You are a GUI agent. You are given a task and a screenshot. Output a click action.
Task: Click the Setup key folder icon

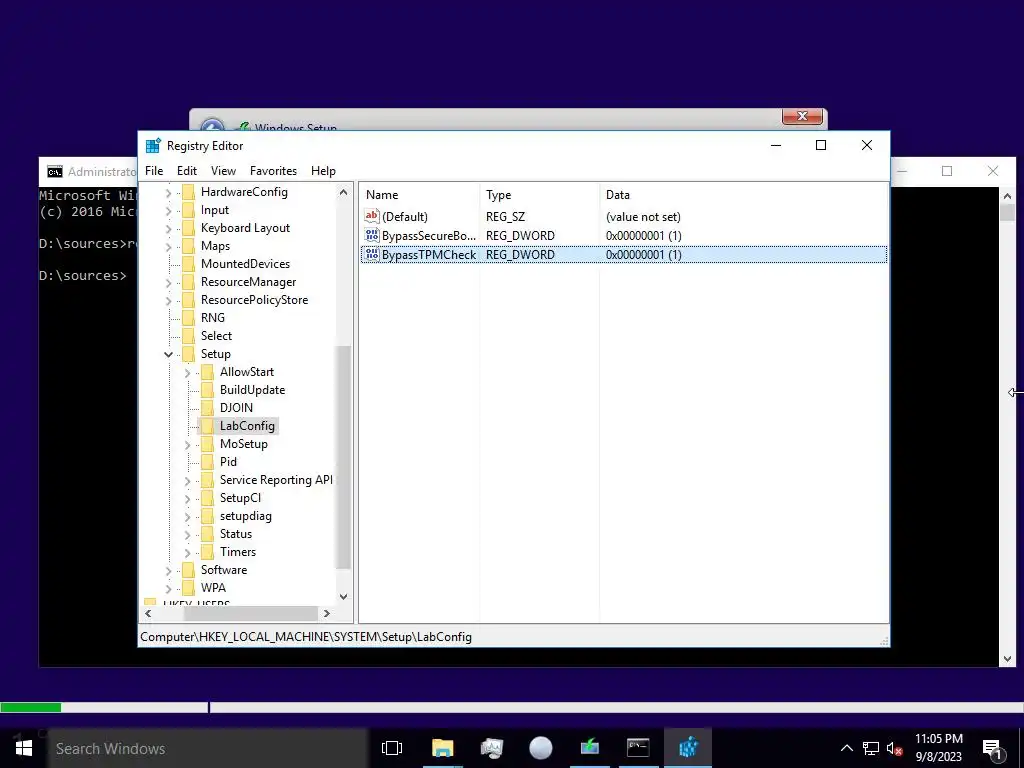point(189,354)
